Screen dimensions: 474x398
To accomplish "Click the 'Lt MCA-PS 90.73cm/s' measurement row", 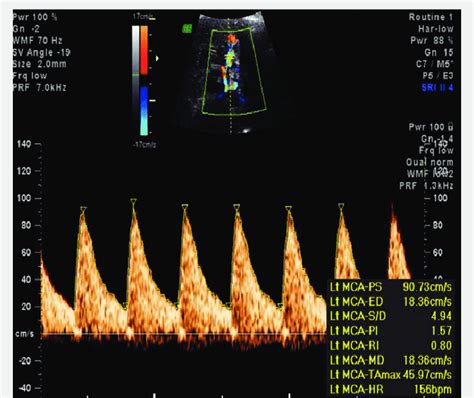I will coord(391,287).
